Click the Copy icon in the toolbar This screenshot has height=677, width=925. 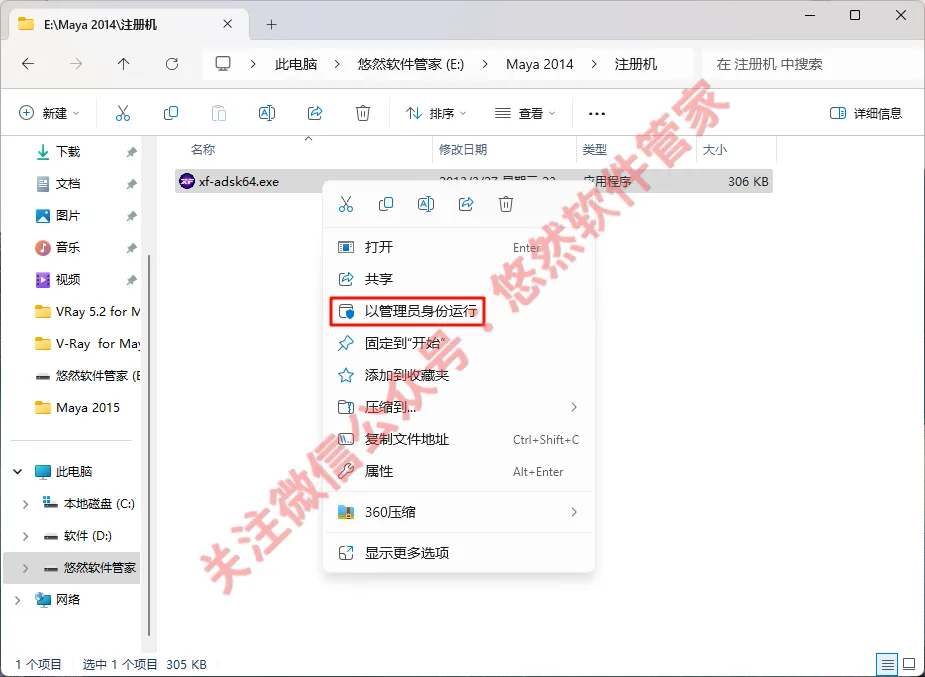pyautogui.click(x=171, y=113)
